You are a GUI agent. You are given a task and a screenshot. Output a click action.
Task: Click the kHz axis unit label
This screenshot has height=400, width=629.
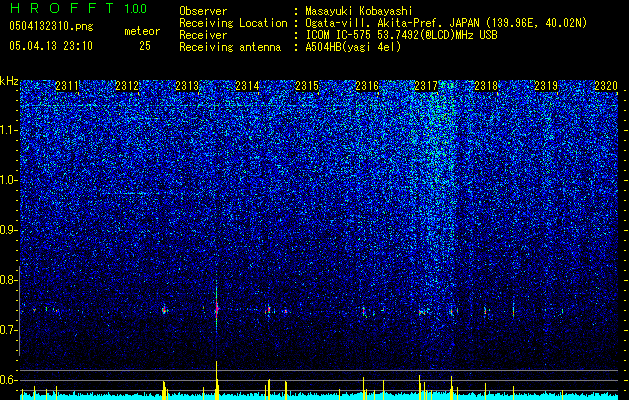point(9,81)
